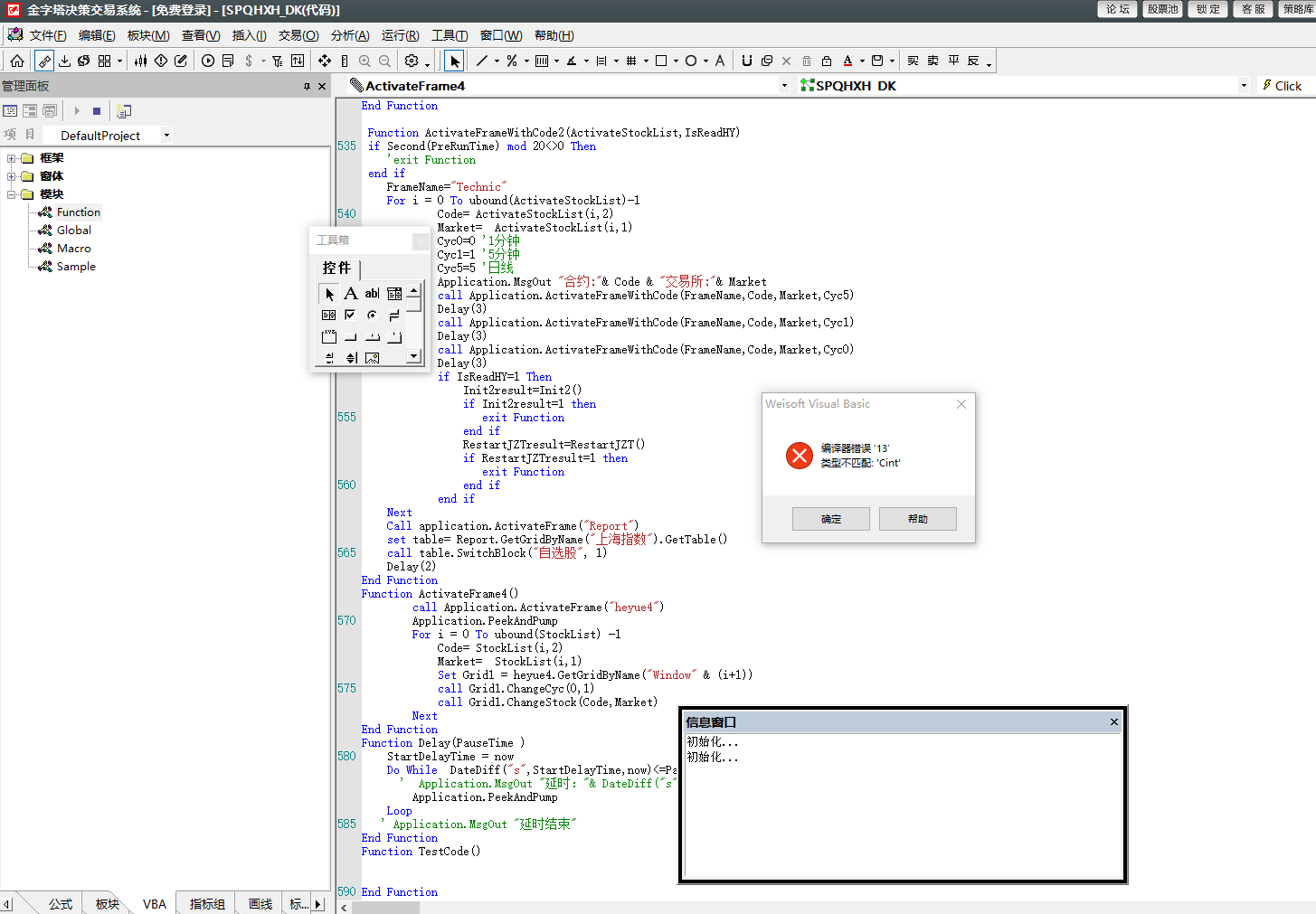Click 帮助 in the error dialog
1316x914 pixels.
point(918,519)
